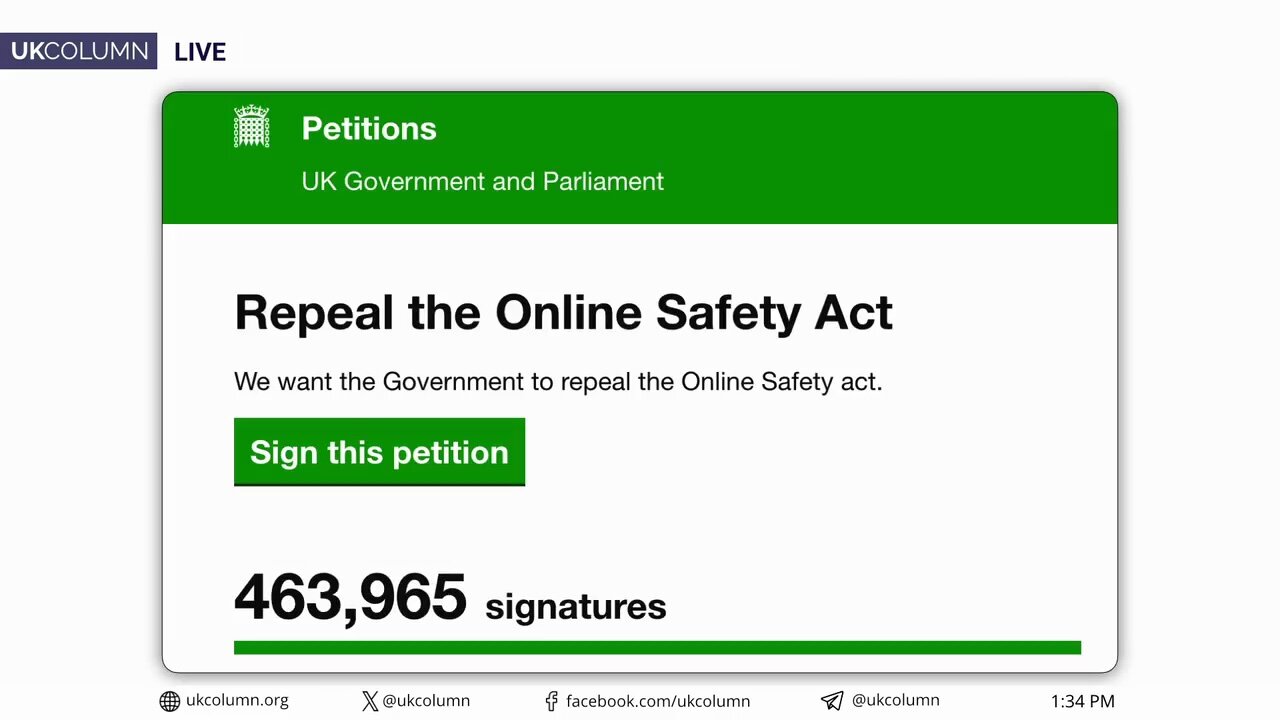The image size is (1280, 720).
Task: Click the 463,965 signature count
Action: [350, 597]
